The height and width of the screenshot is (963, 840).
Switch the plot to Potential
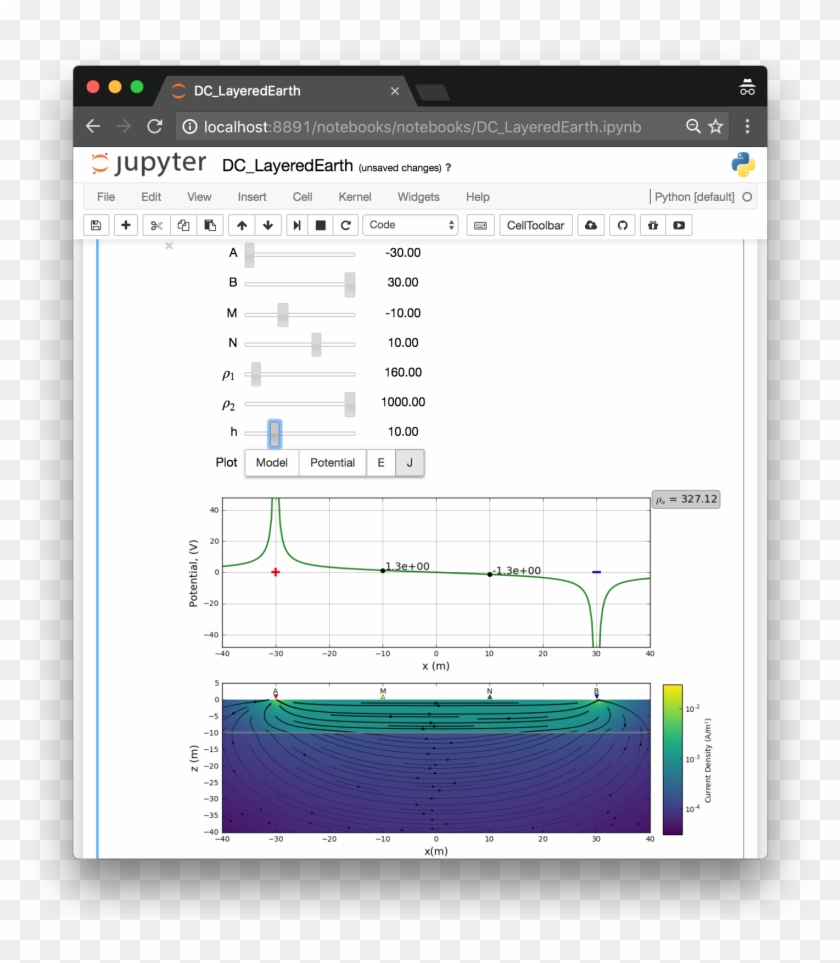coord(332,462)
